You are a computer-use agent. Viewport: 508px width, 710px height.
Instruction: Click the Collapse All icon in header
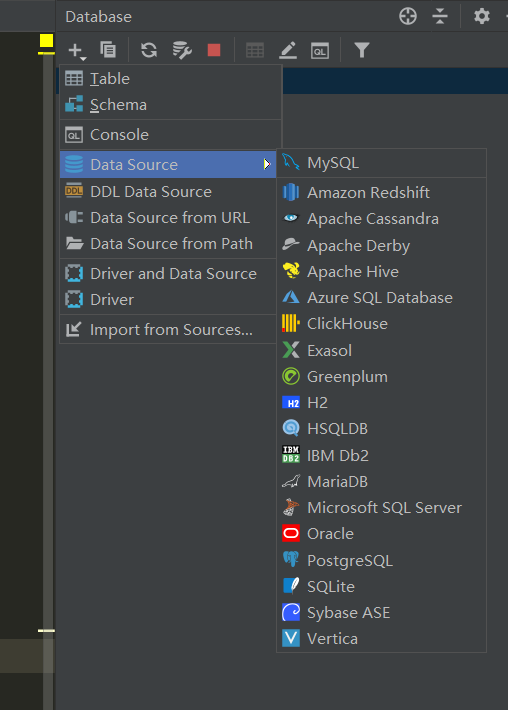coord(440,16)
